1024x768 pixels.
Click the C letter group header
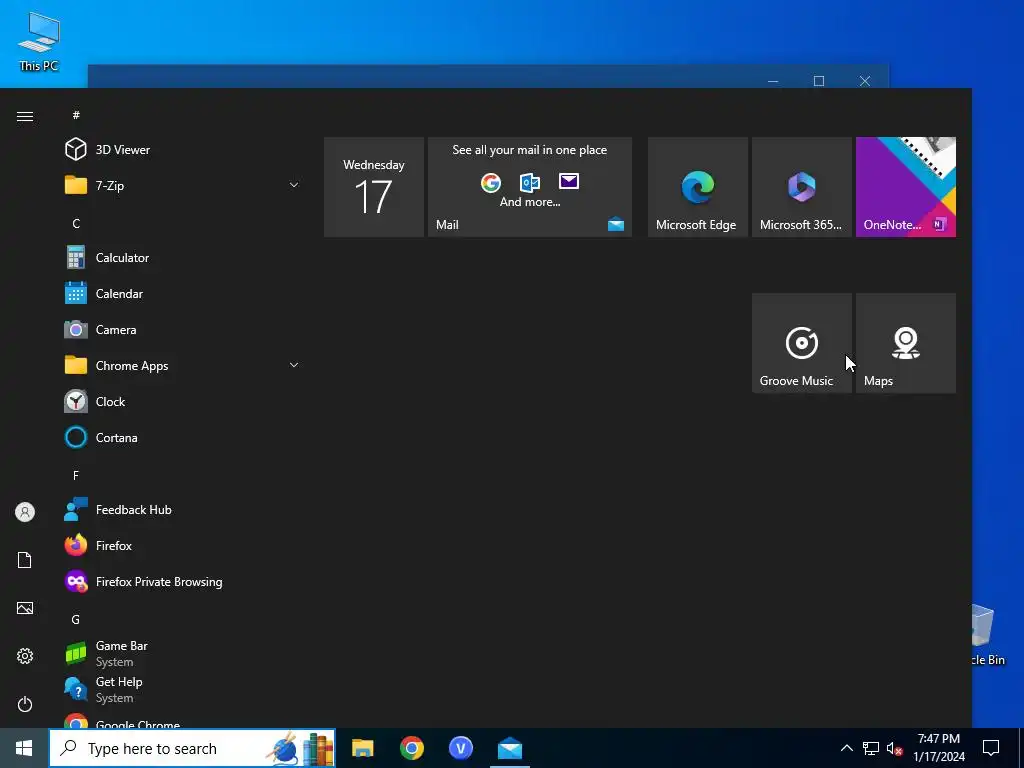[x=76, y=223]
